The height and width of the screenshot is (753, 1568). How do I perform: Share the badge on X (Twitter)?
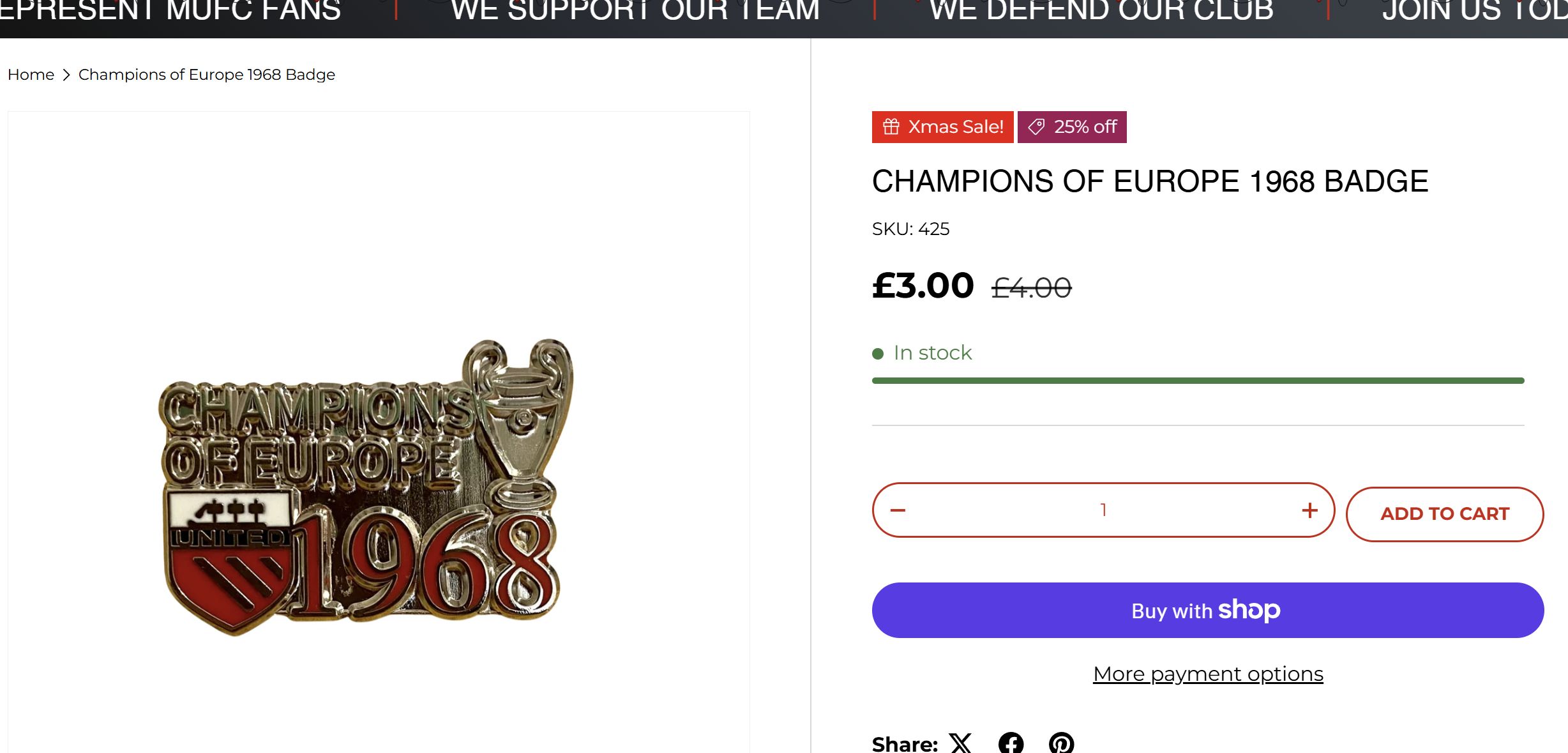click(x=960, y=743)
